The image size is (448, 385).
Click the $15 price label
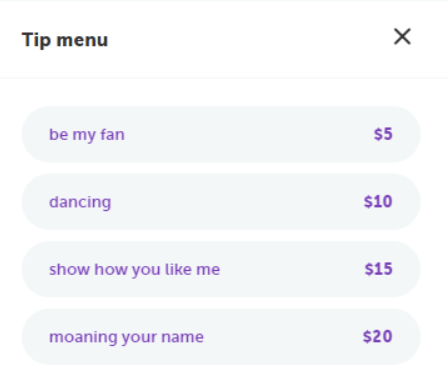click(x=378, y=269)
